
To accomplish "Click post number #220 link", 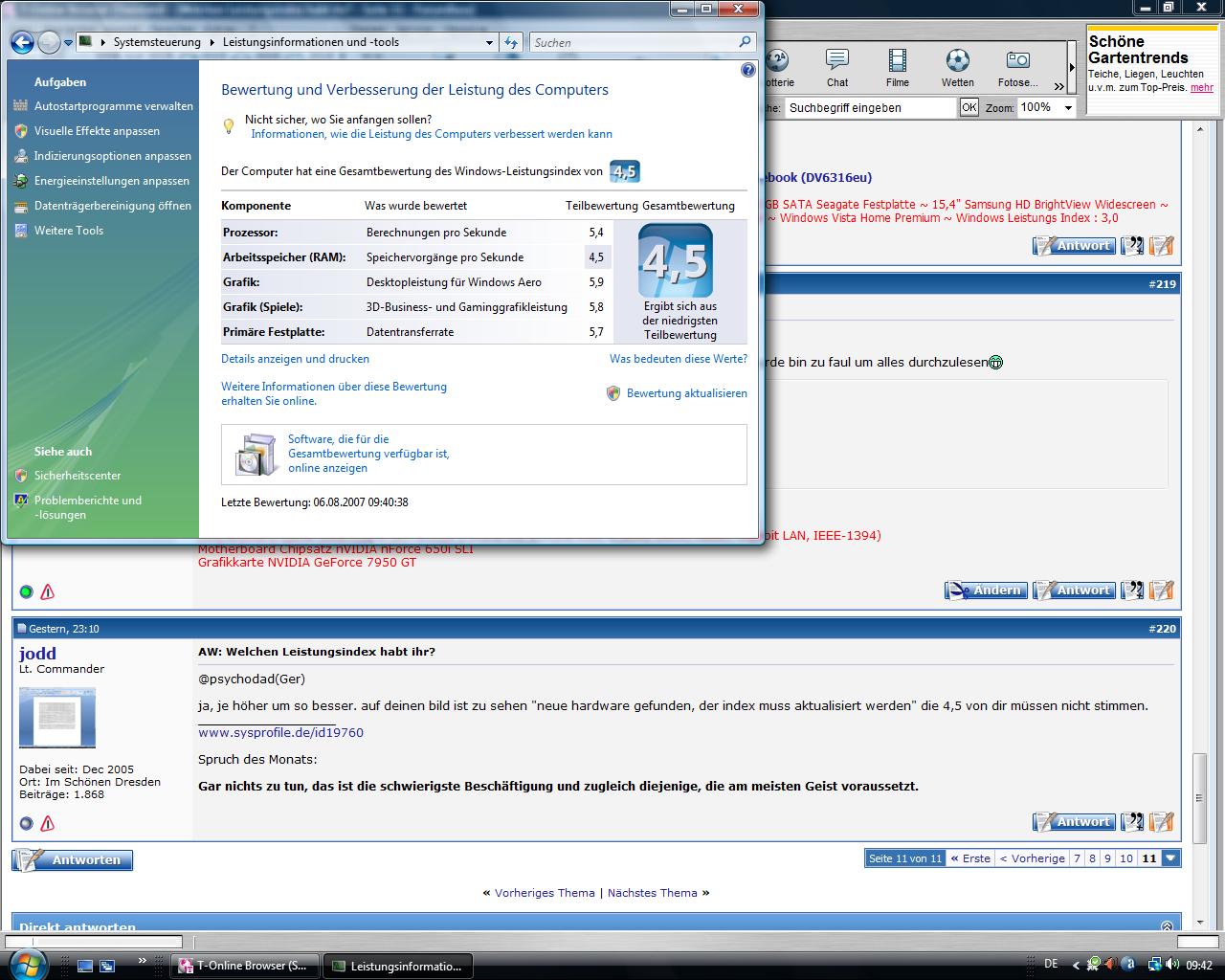I will [x=1162, y=629].
